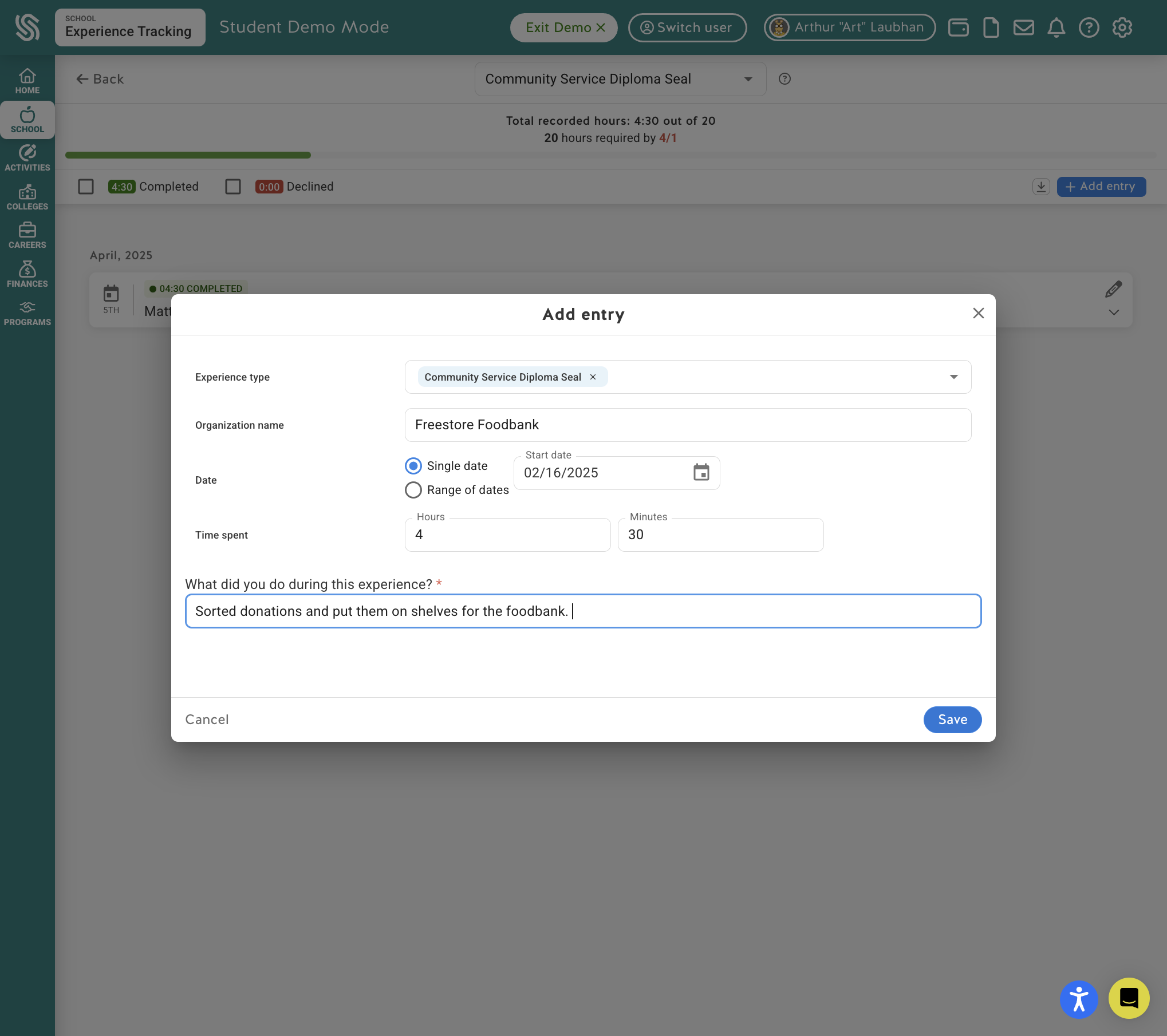The height and width of the screenshot is (1036, 1167).
Task: Open the documents page icon
Action: (991, 27)
